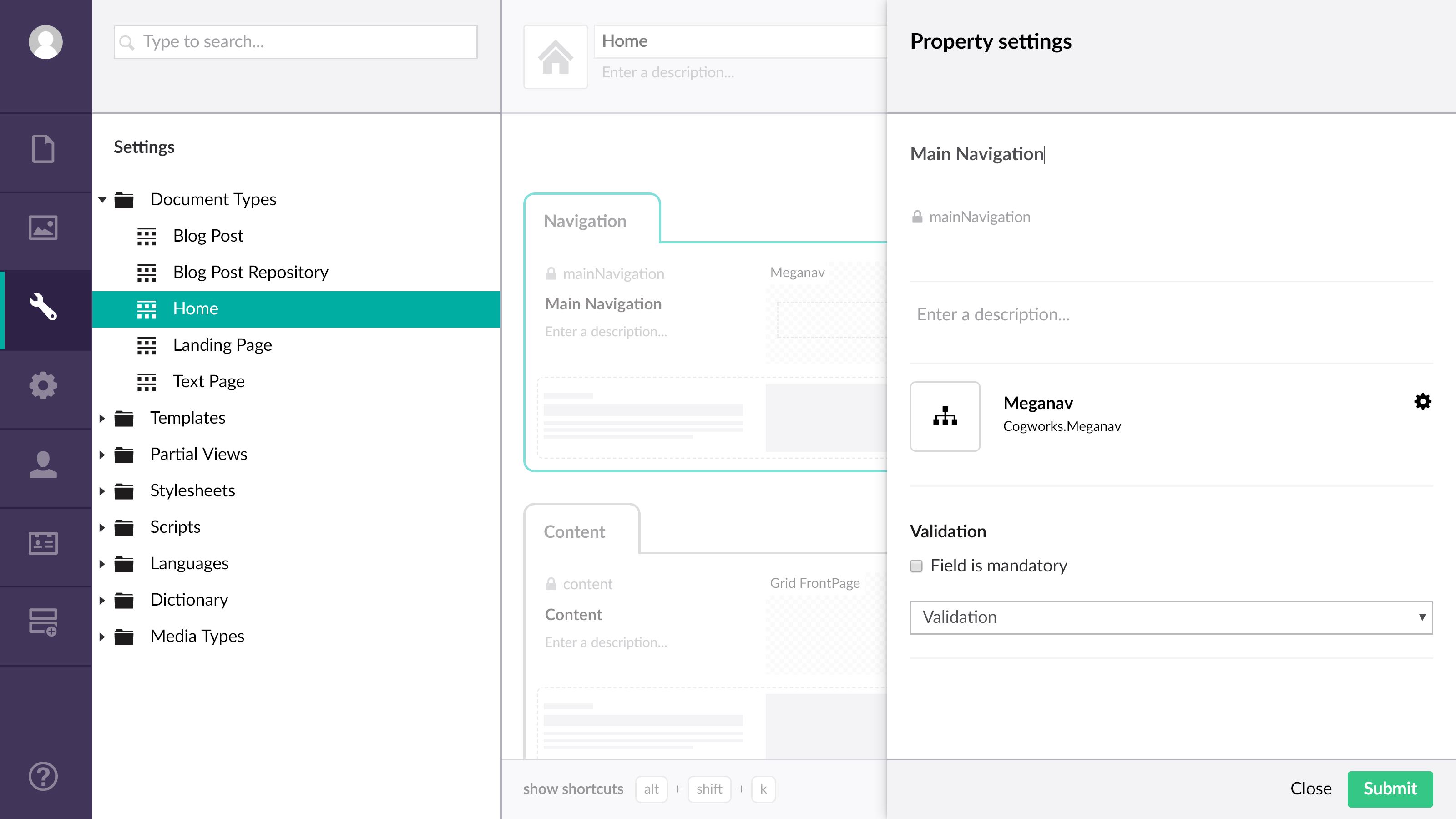Screen dimensions: 1456x819
Task: Click the green Submit button
Action: tap(1389, 789)
